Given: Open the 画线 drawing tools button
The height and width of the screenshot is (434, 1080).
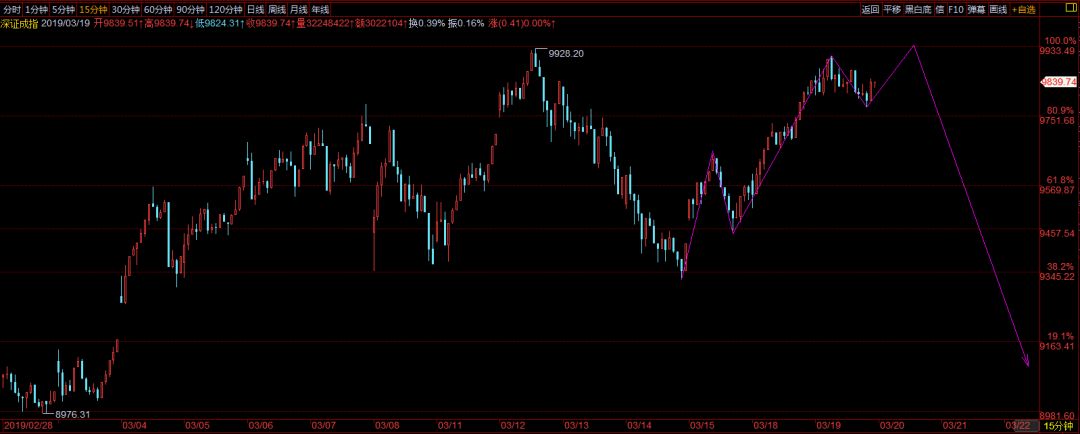Looking at the screenshot, I should pos(998,10).
